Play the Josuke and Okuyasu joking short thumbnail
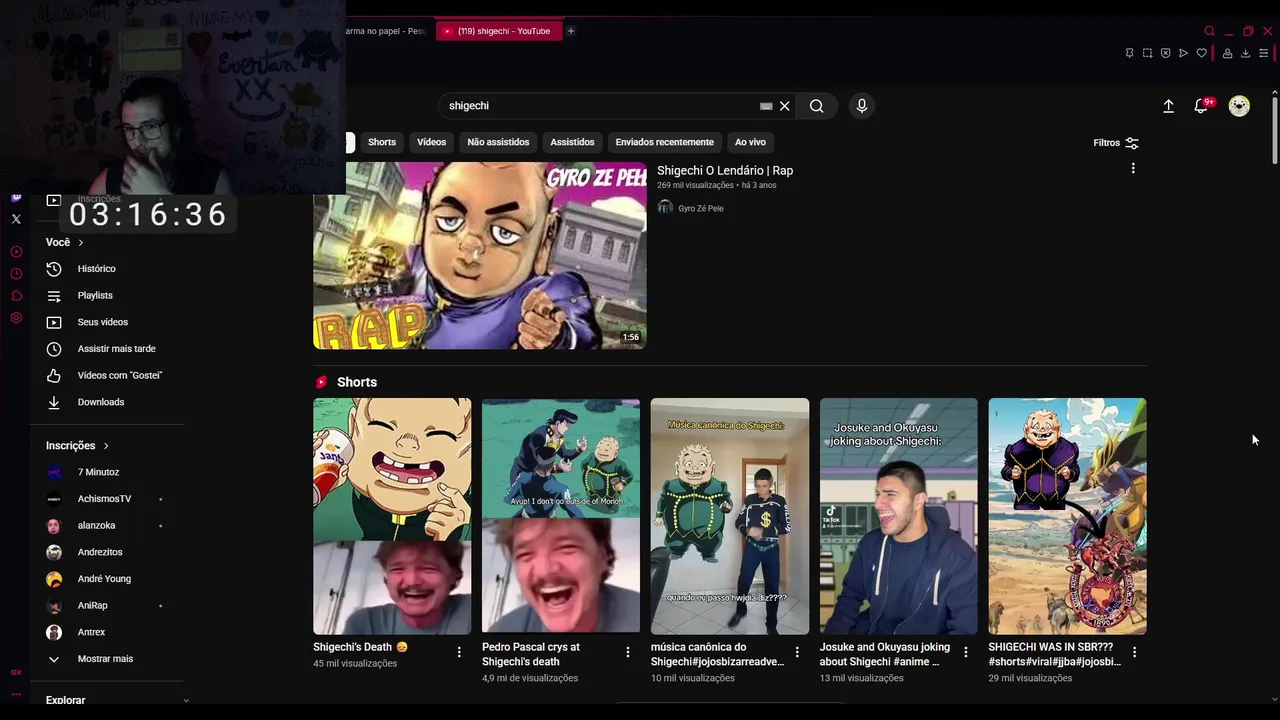The width and height of the screenshot is (1280, 720). pyautogui.click(x=898, y=516)
